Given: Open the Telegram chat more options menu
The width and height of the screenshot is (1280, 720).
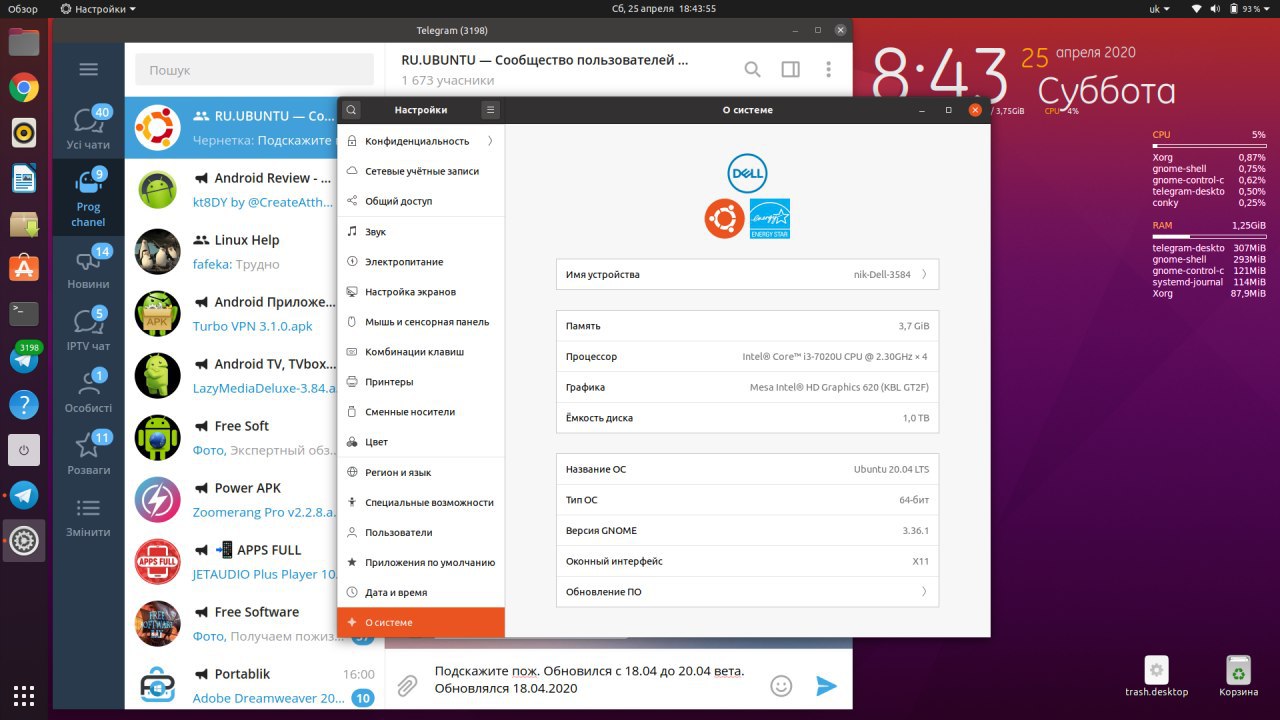Looking at the screenshot, I should 828,69.
